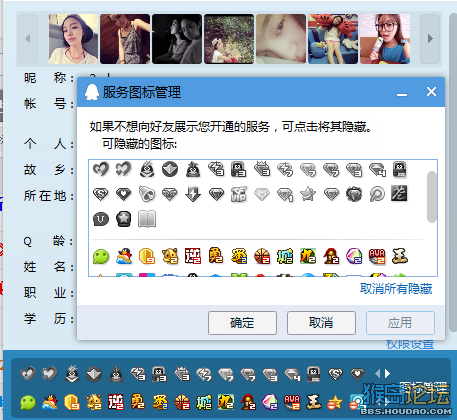Click the basketball icon in profile bottom bar
This screenshot has height=420, width=457.
182,402
